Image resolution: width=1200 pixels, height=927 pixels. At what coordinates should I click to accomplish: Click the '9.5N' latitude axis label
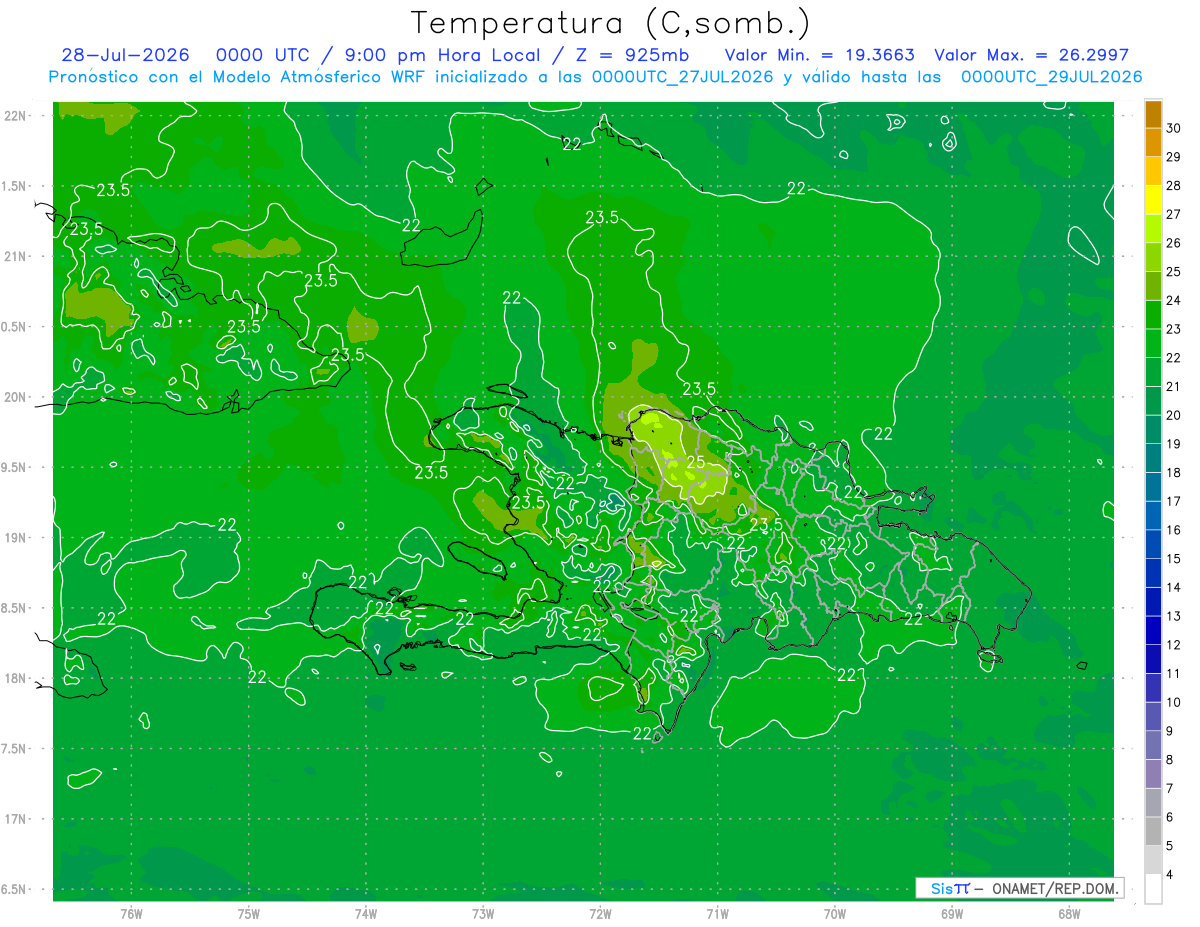pos(15,467)
